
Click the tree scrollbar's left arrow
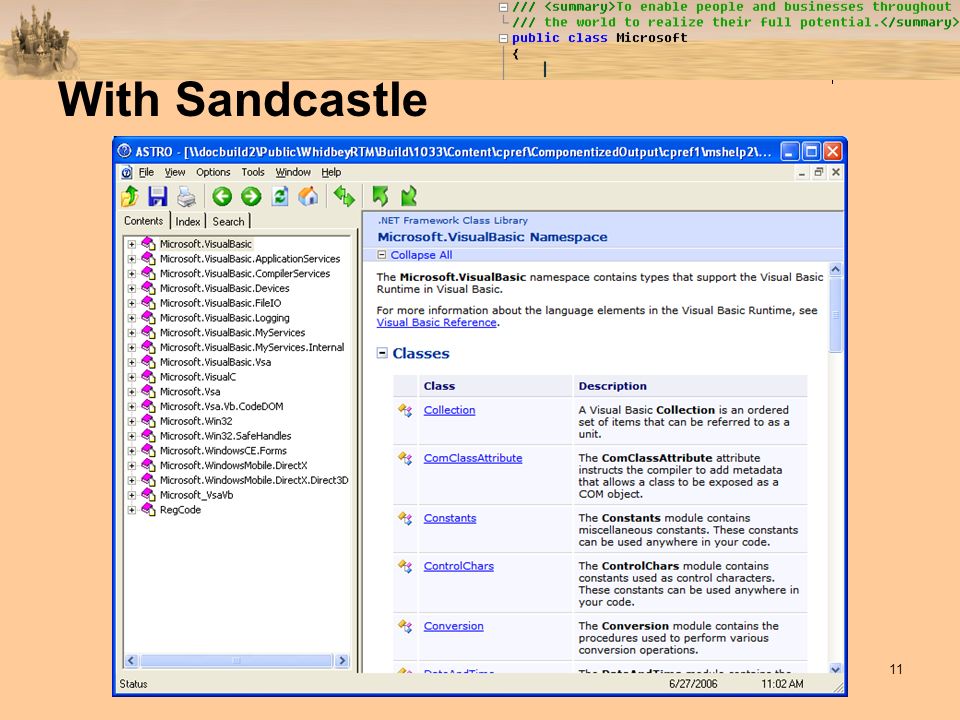(131, 661)
